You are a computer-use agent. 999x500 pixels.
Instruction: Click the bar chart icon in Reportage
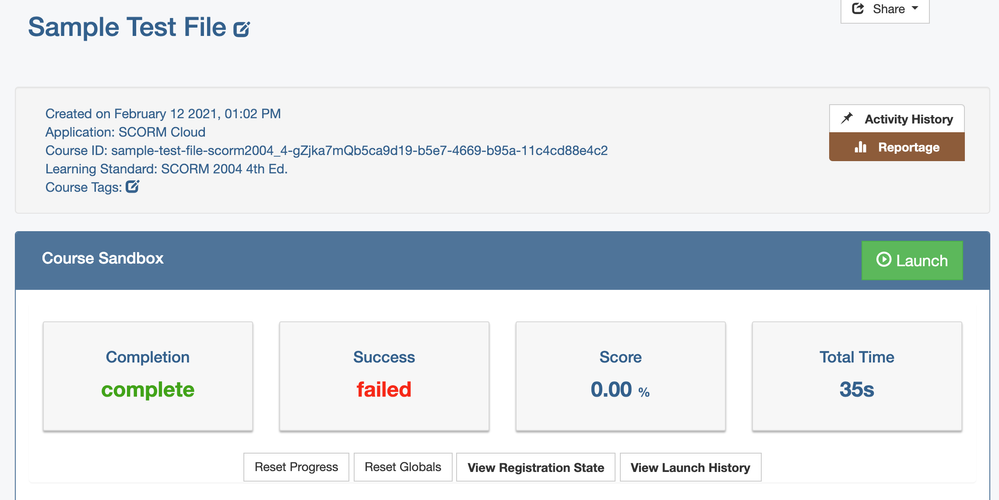point(860,147)
